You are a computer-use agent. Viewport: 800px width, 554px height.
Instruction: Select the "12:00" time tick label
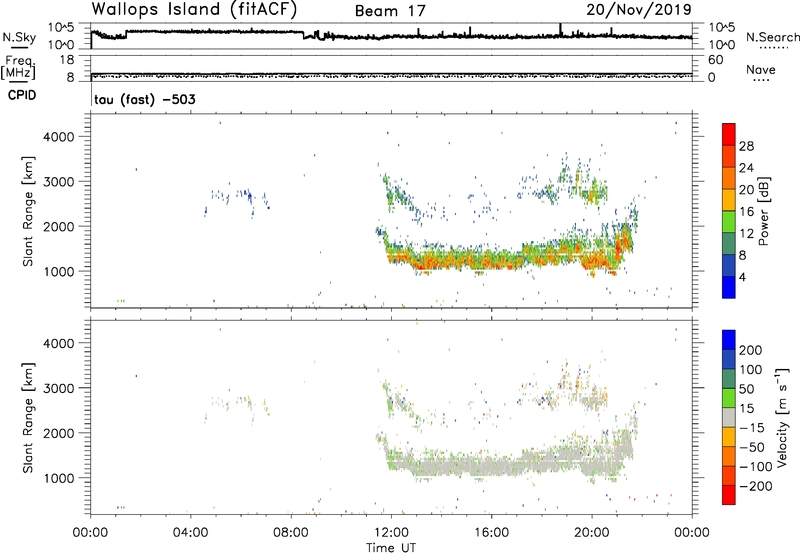(391, 533)
